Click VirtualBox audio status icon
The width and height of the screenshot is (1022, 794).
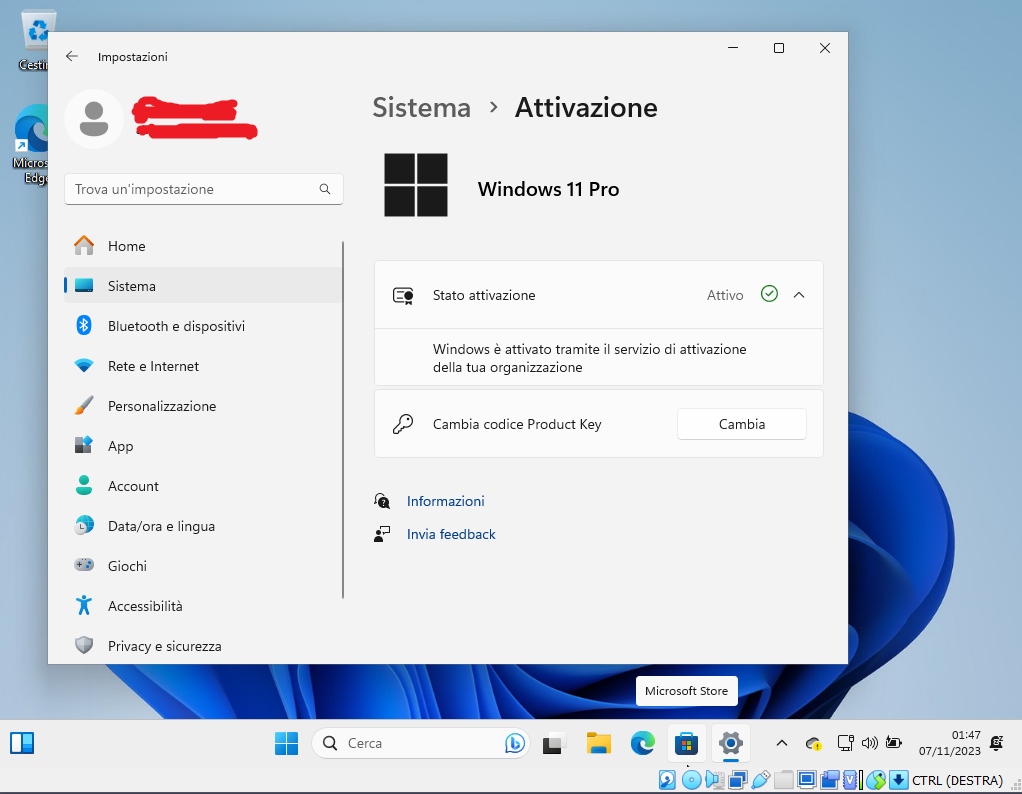715,780
